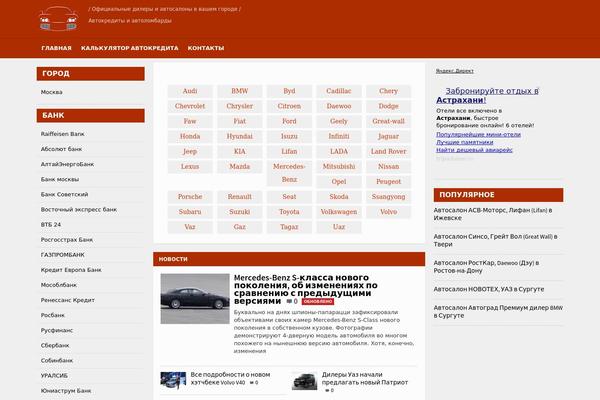This screenshot has height=400, width=600.
Task: Open Юниаструм Банк link
Action: 66,391
